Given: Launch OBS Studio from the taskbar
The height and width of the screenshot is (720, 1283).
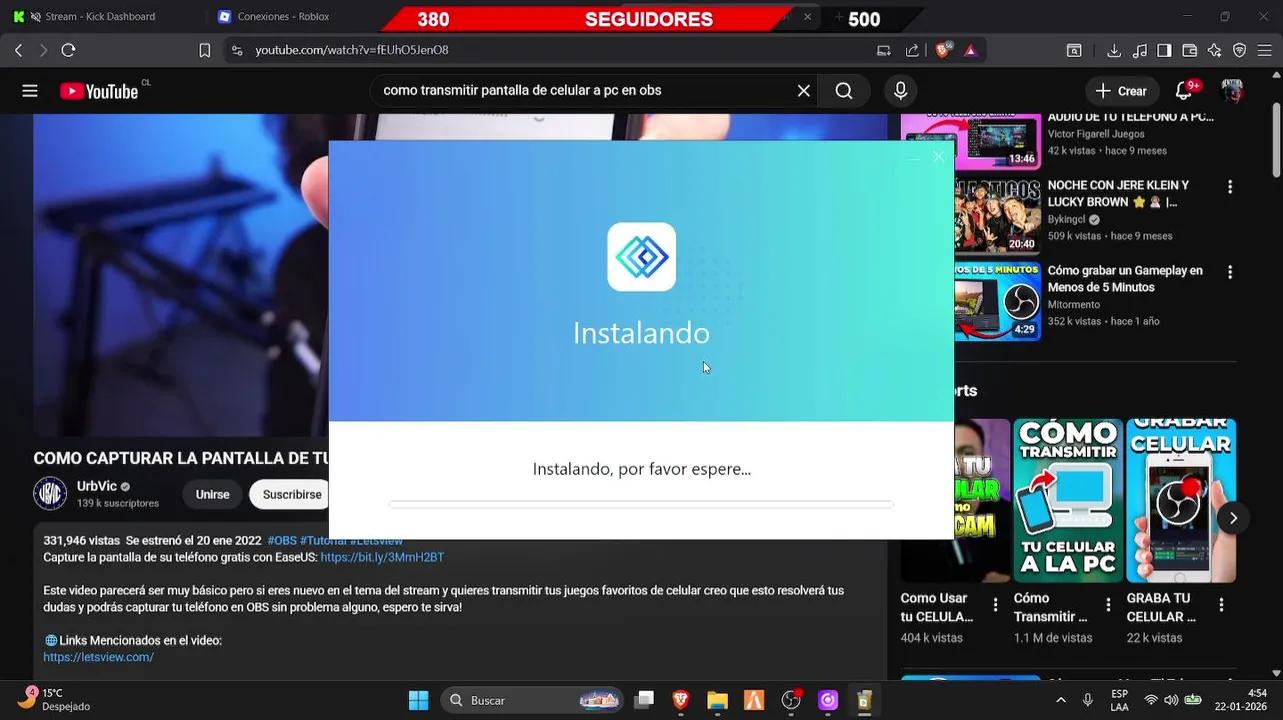Looking at the screenshot, I should click(790, 700).
